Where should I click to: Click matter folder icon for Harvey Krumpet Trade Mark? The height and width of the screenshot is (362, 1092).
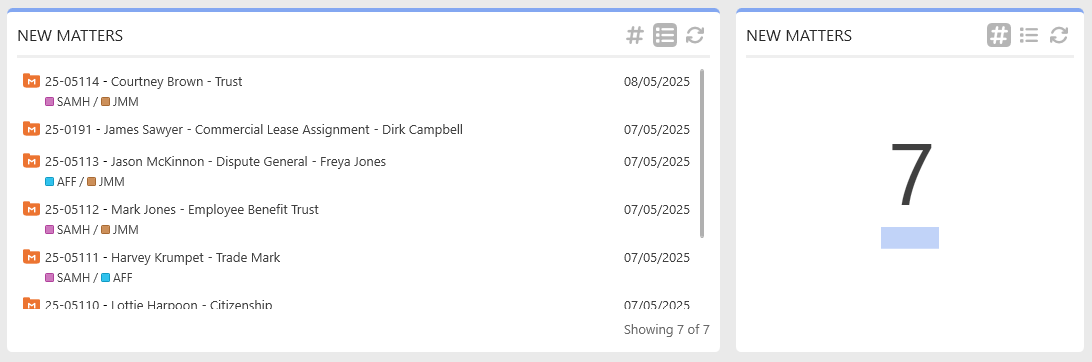click(31, 257)
